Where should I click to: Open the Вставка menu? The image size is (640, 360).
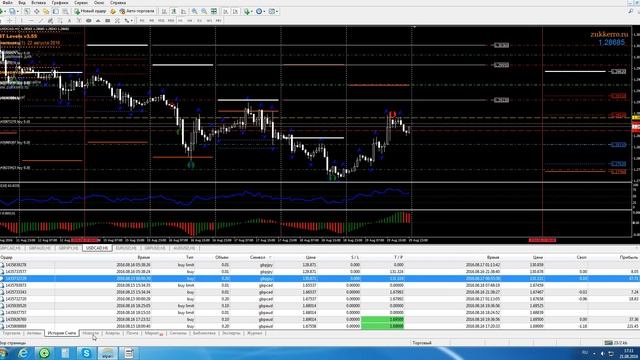[38, 3]
